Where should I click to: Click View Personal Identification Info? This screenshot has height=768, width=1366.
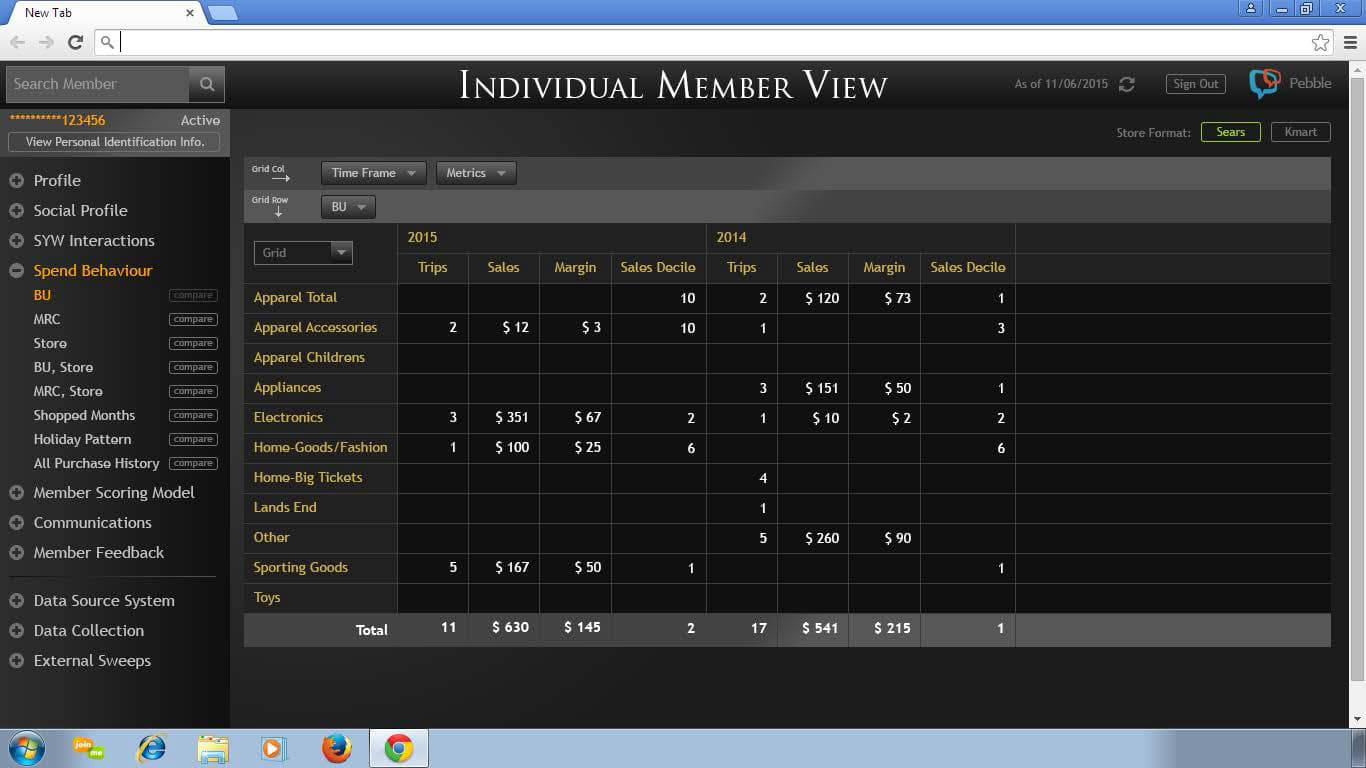pyautogui.click(x=115, y=142)
